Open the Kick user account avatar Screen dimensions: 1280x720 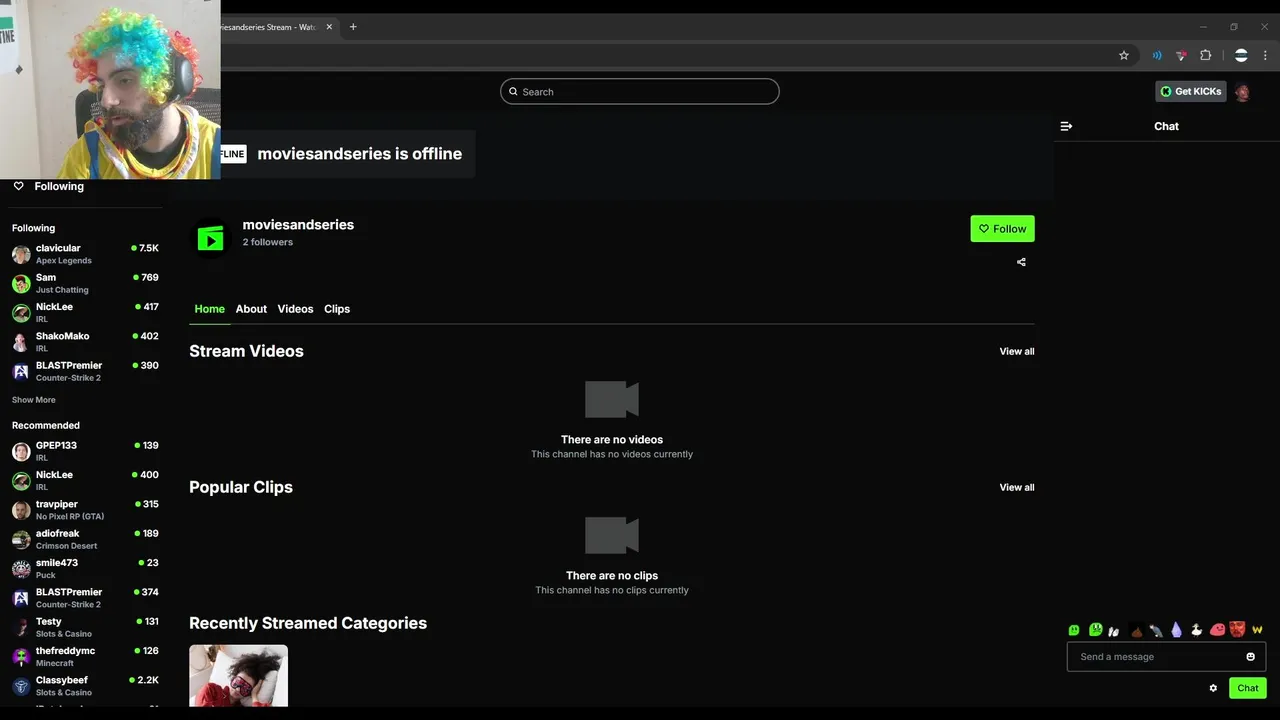click(1242, 92)
